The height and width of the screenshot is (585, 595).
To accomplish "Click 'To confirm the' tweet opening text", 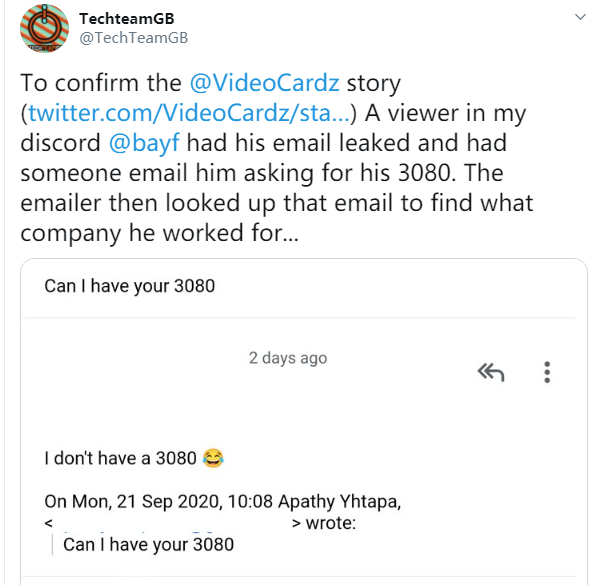I will [101, 83].
